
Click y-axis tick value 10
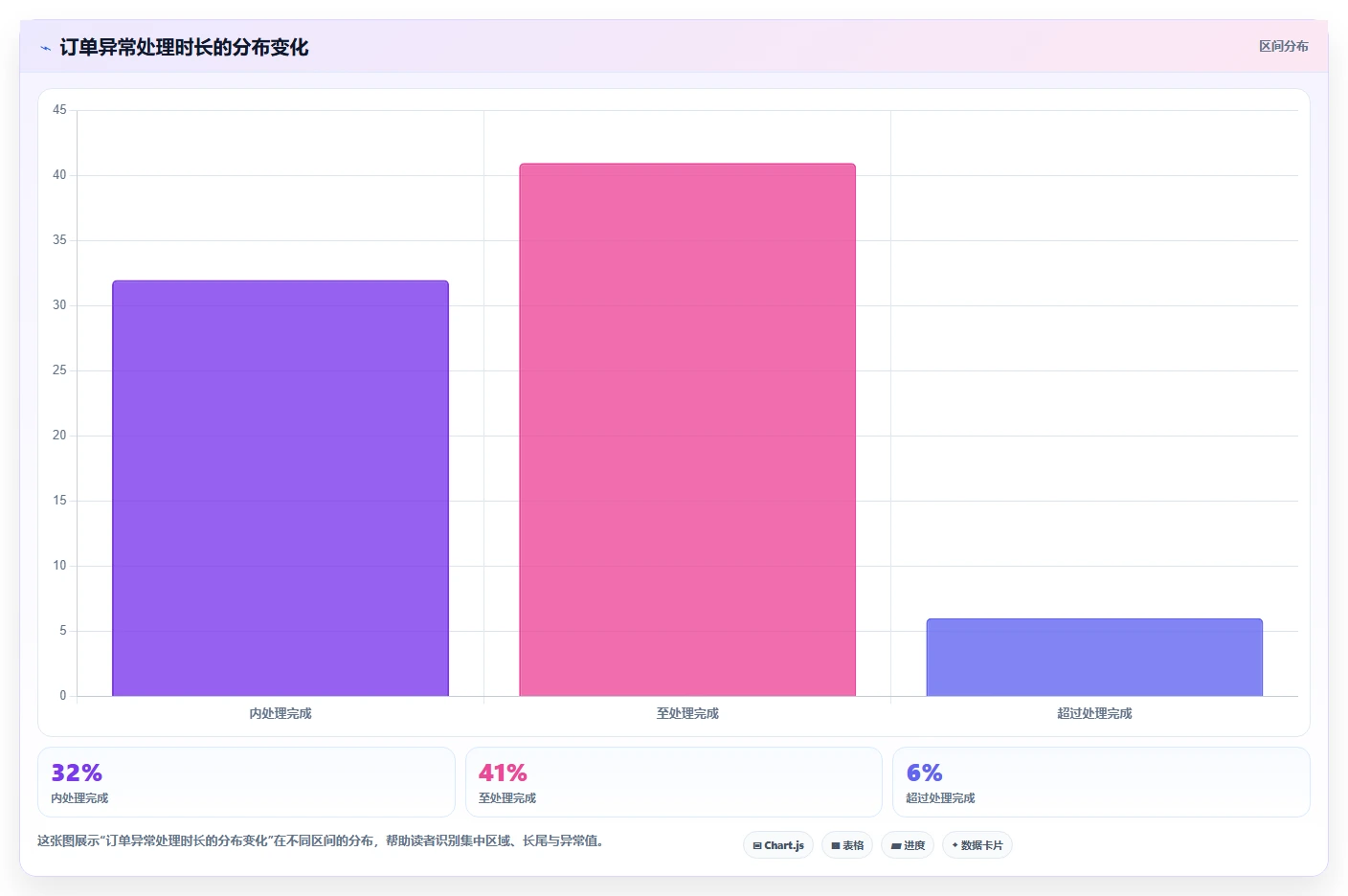[x=59, y=566]
